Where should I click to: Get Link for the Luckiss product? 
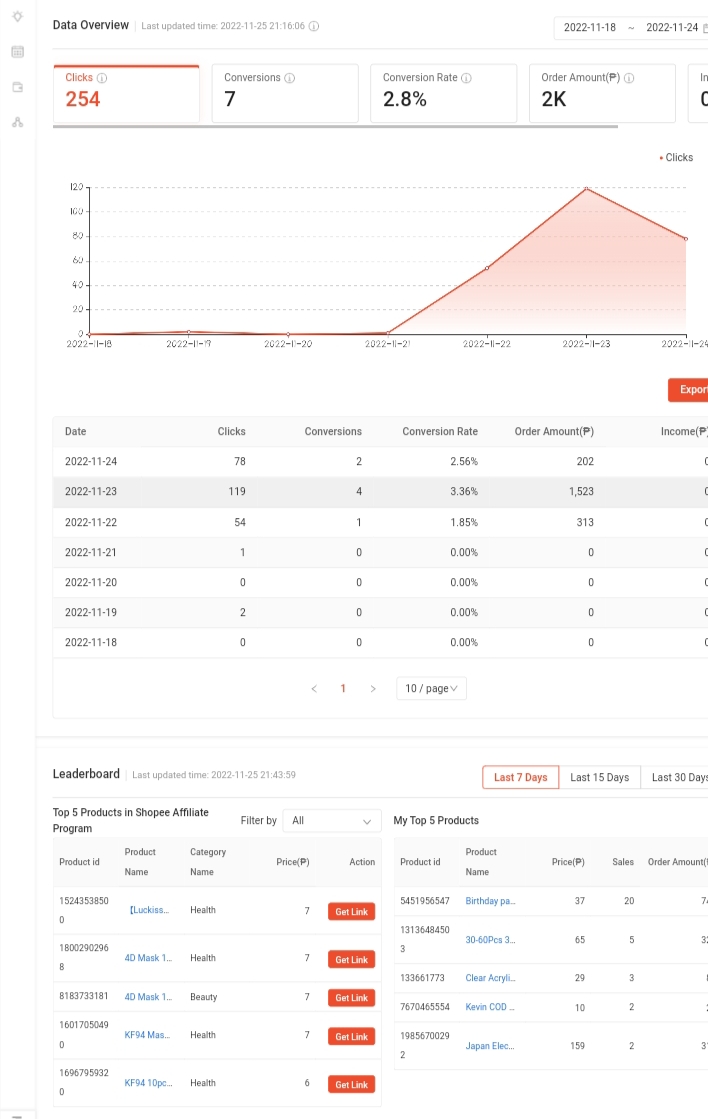(351, 911)
